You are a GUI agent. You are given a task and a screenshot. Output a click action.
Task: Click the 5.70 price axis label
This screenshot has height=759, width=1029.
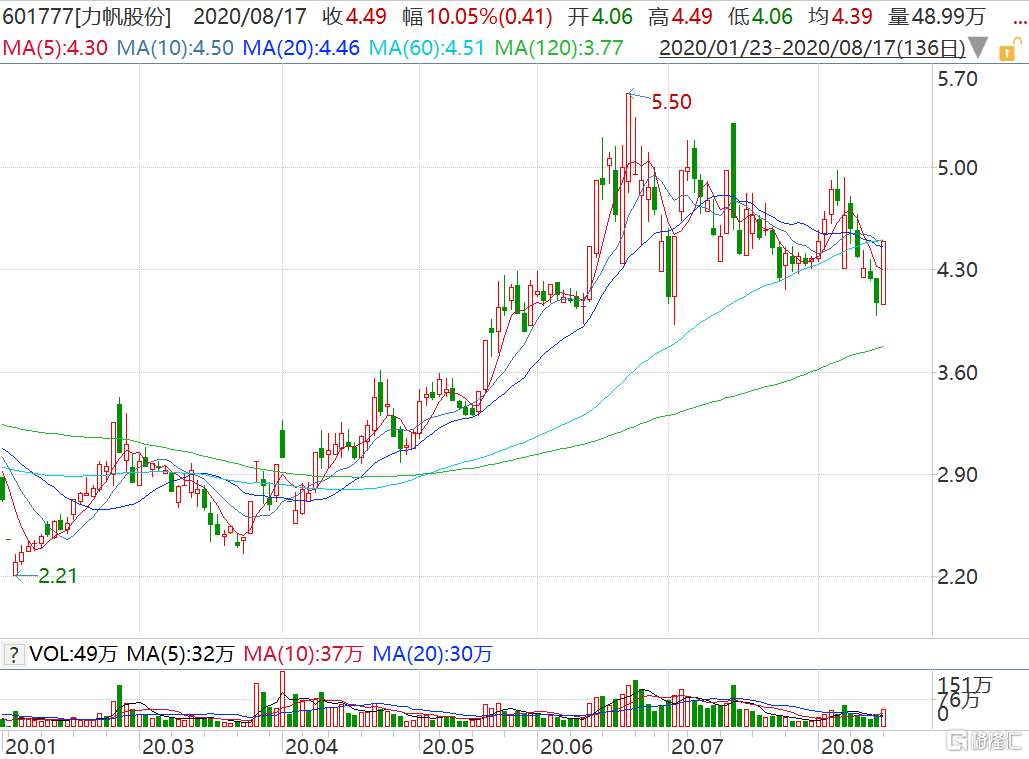(x=957, y=79)
